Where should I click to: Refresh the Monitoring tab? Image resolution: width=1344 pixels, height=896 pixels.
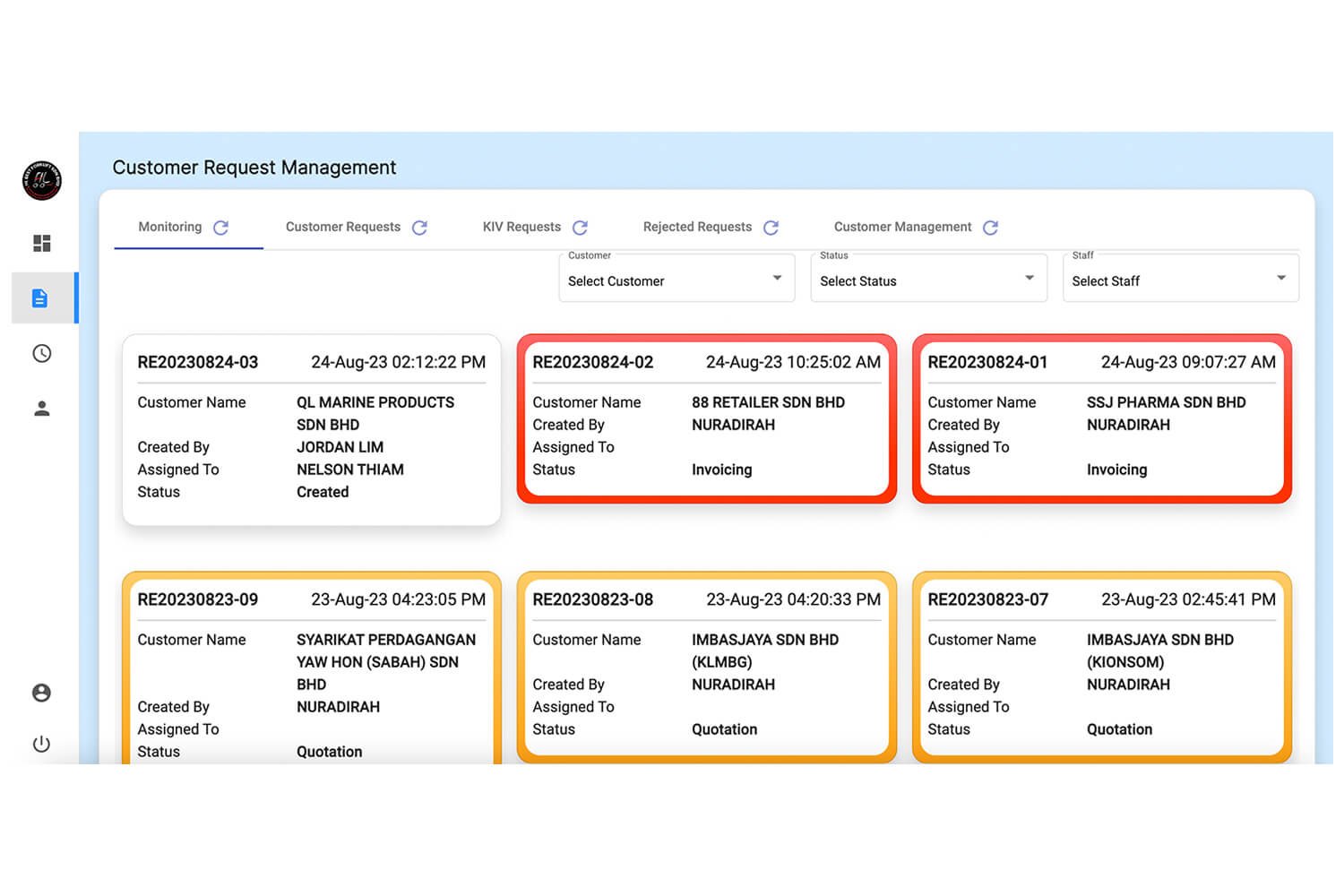tap(221, 228)
